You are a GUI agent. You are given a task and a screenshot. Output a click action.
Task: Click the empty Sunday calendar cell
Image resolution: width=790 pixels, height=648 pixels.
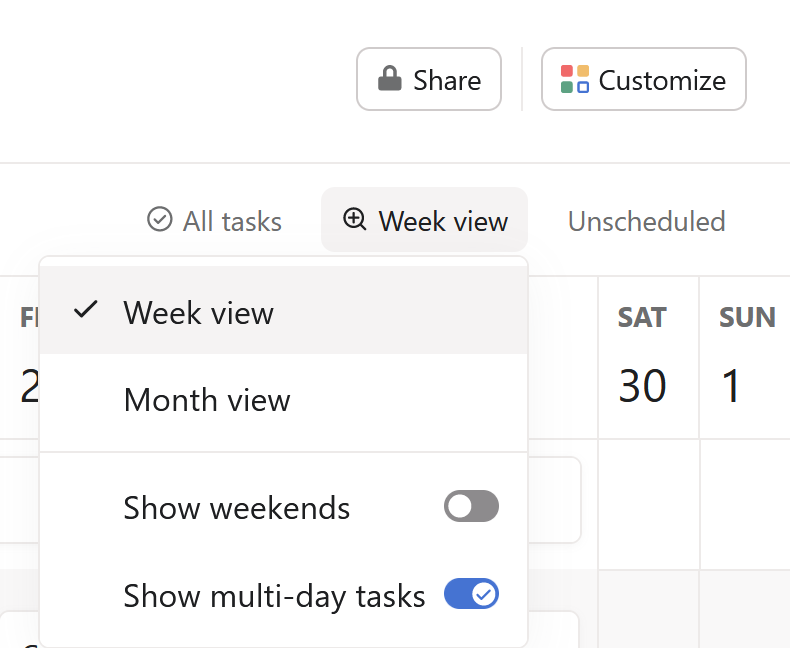(745, 503)
